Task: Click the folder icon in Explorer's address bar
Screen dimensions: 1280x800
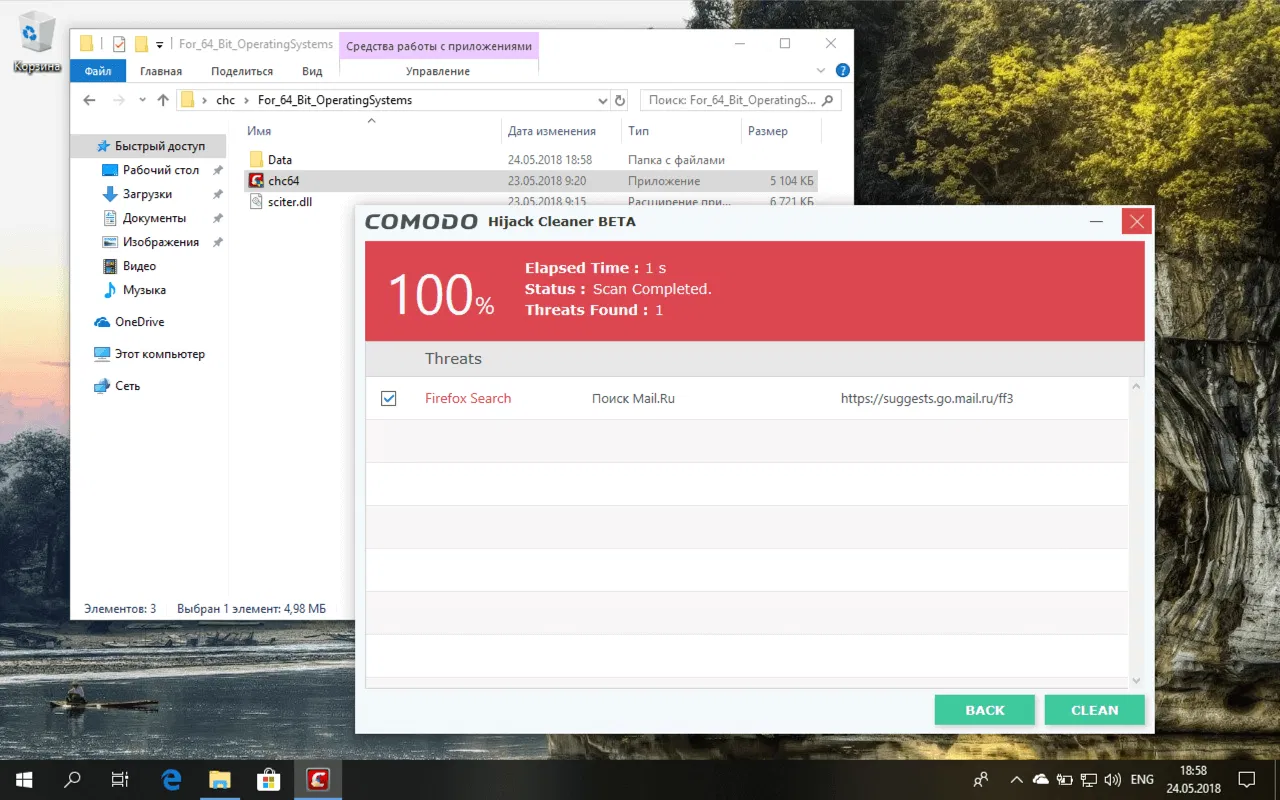Action: (x=186, y=100)
